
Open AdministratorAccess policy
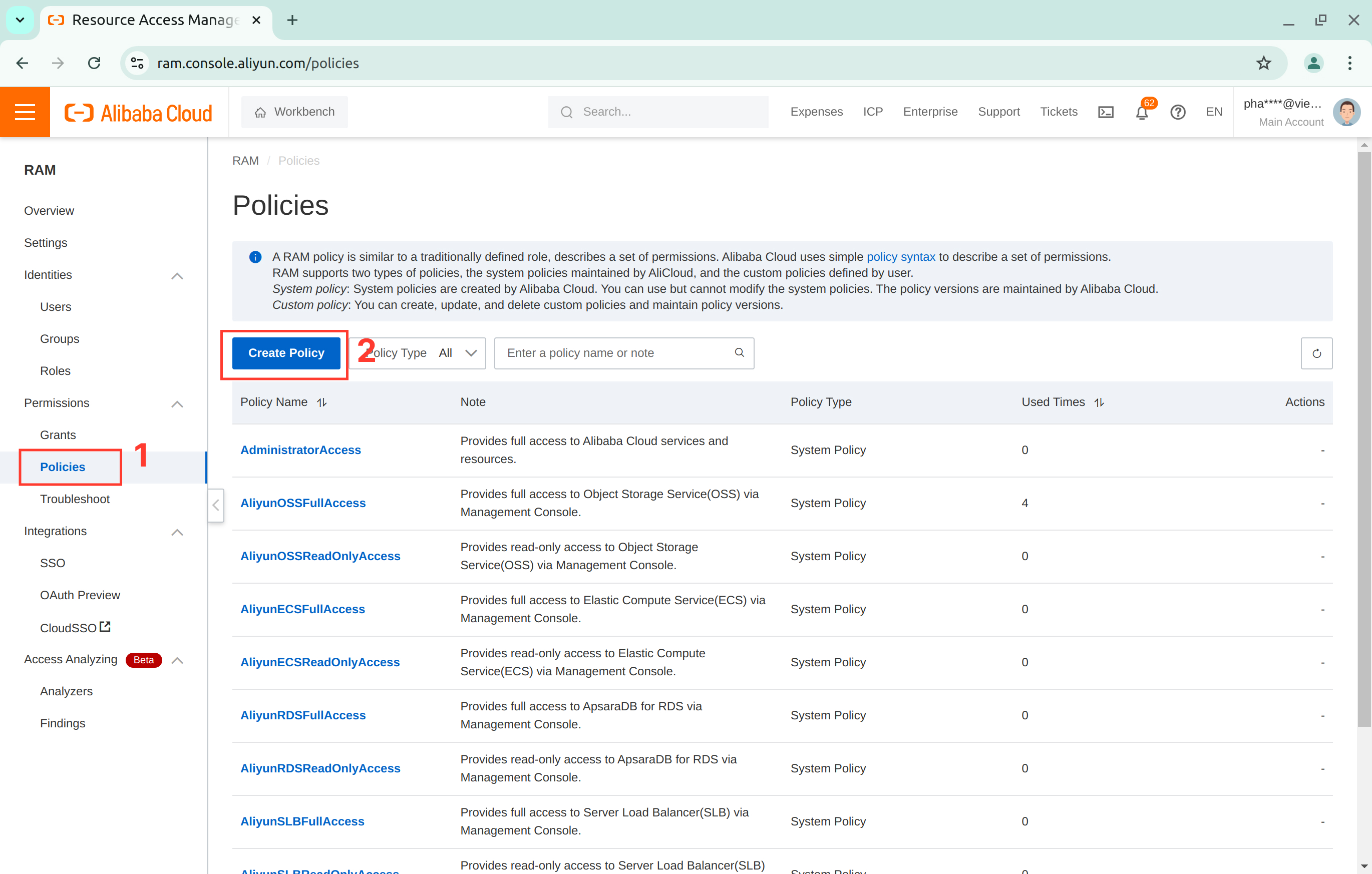[300, 450]
